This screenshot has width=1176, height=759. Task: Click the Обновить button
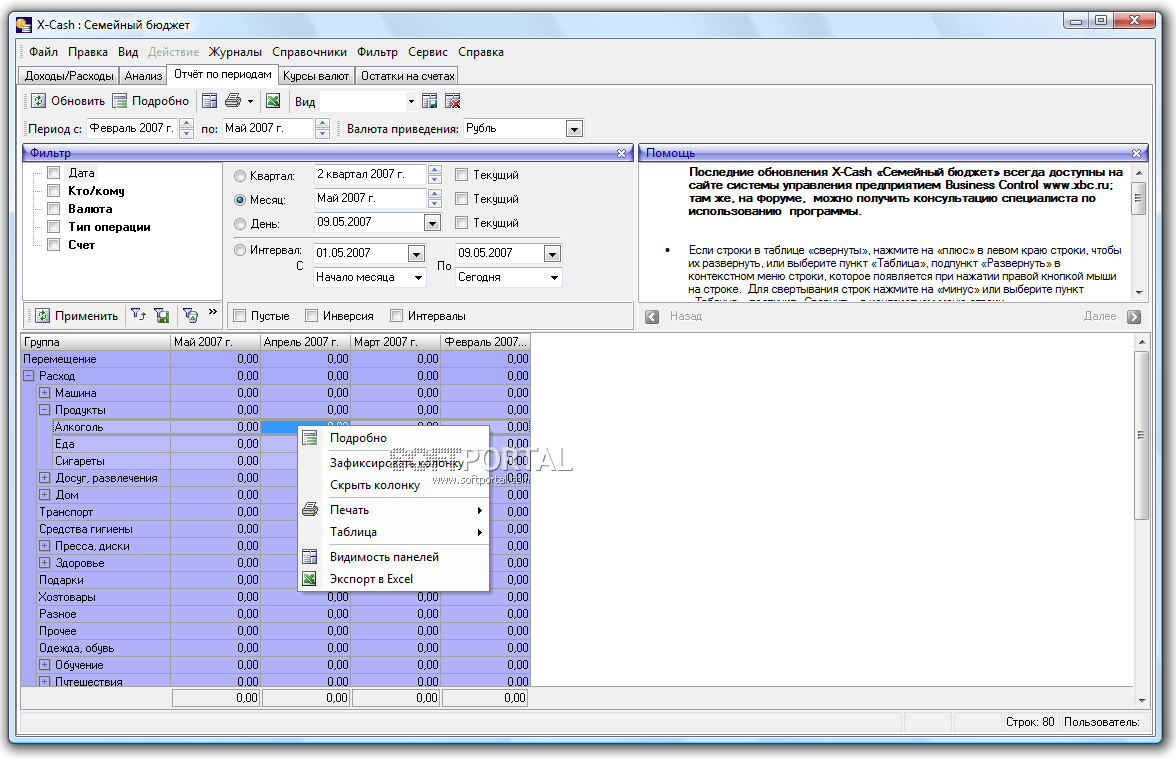68,101
